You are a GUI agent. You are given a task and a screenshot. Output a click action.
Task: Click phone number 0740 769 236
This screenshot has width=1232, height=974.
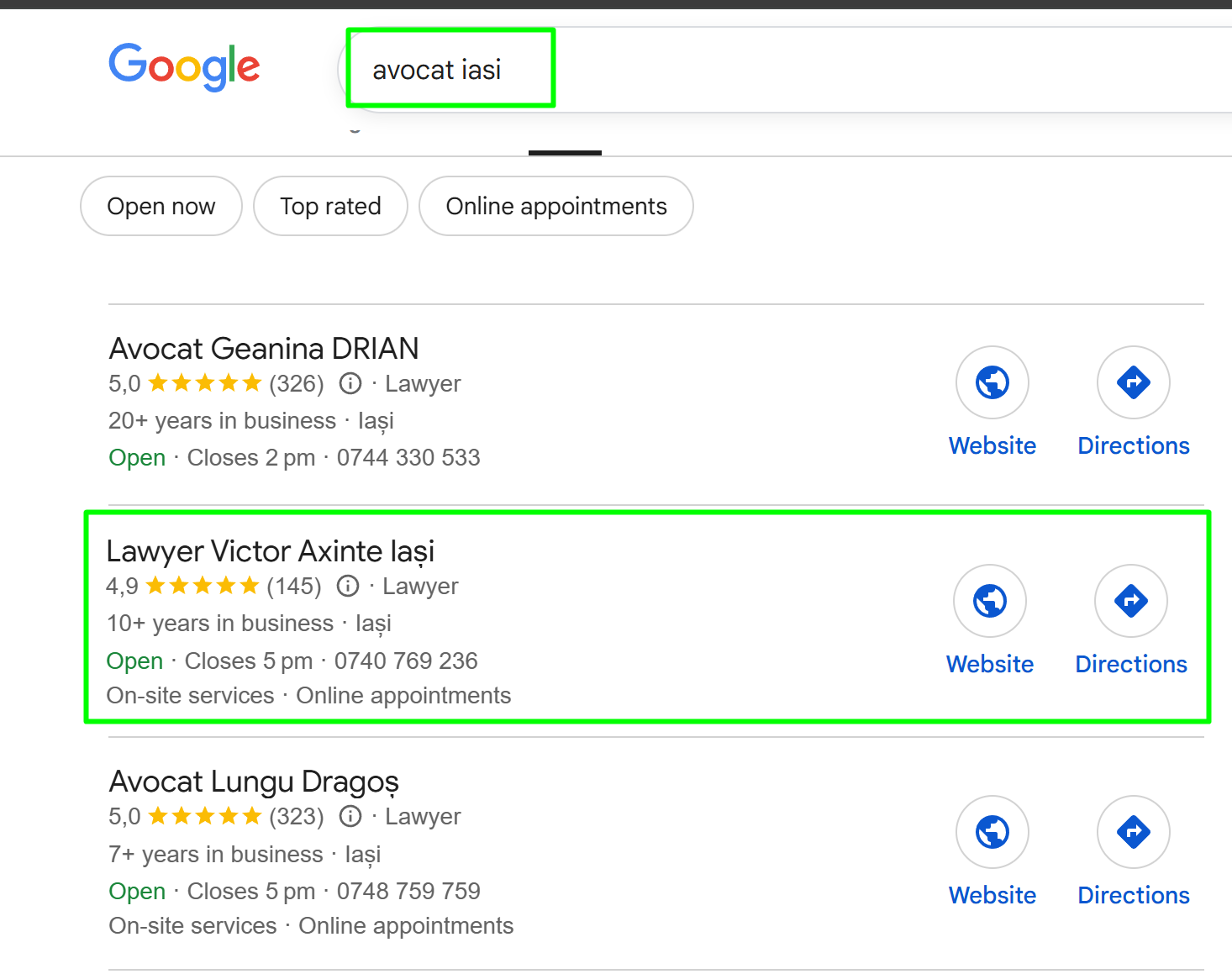point(406,661)
